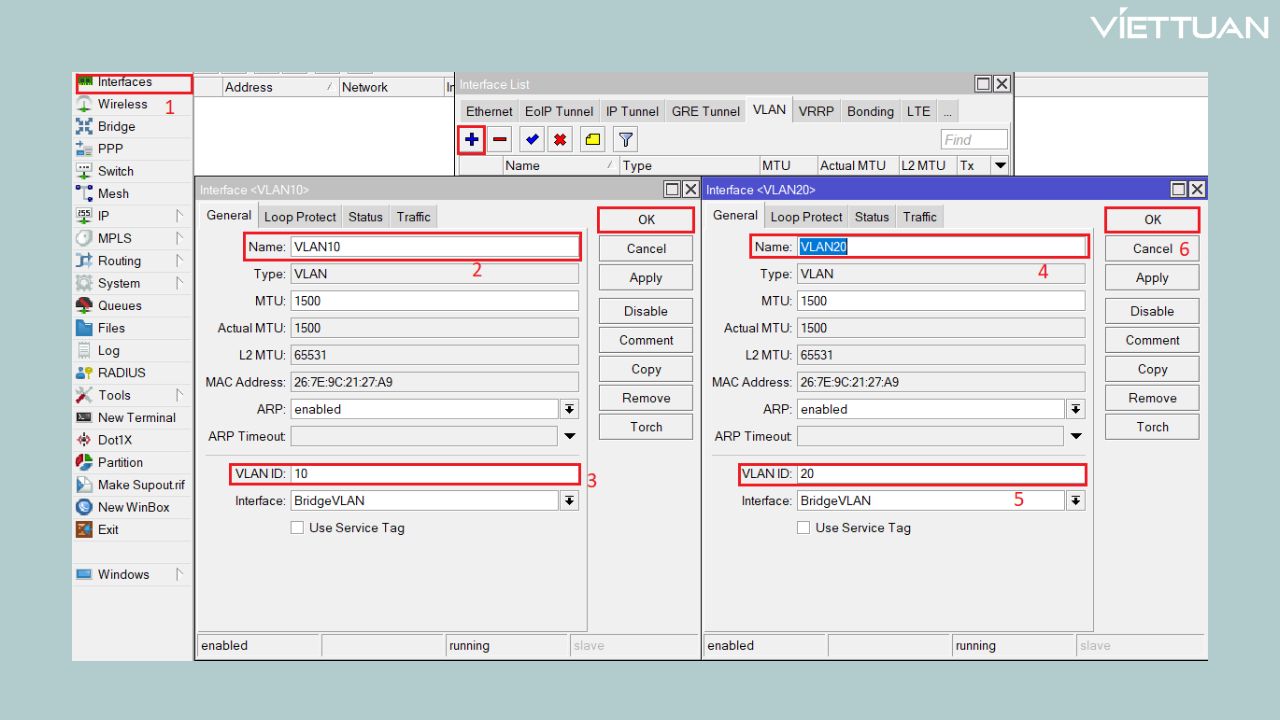Viewport: 1280px width, 720px height.
Task: Click the red X disable icon
Action: click(x=560, y=140)
